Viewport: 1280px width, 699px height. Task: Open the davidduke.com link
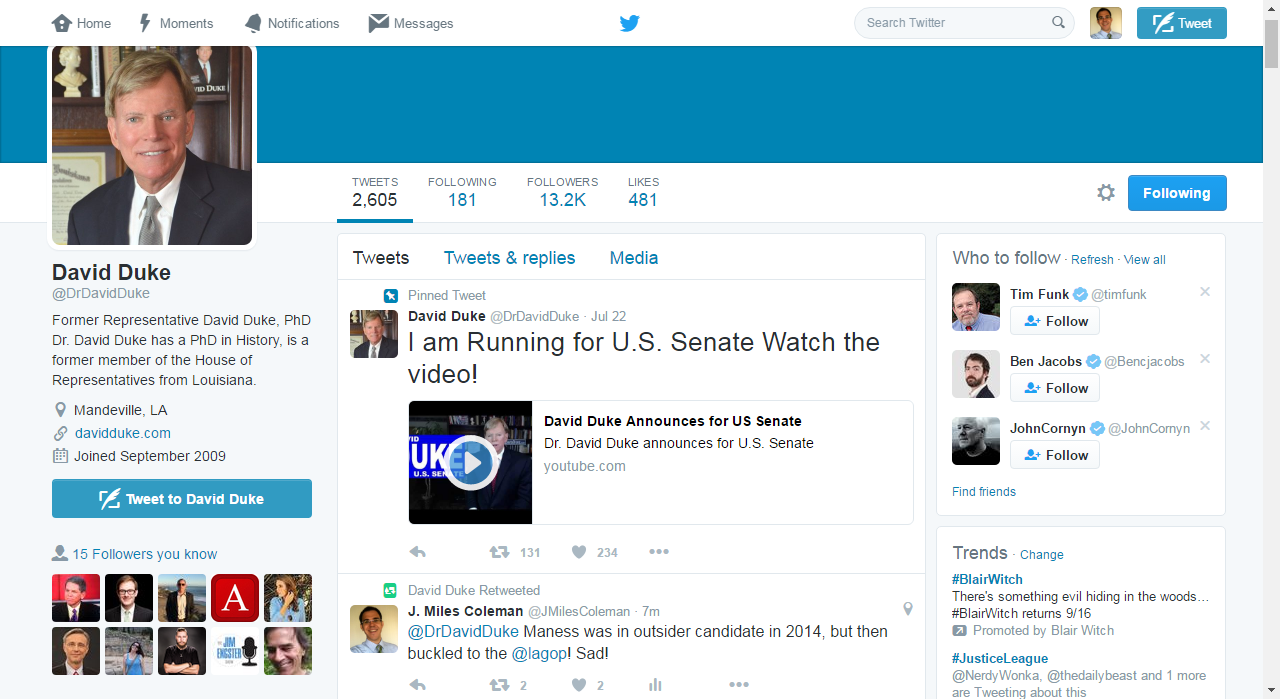coord(123,433)
